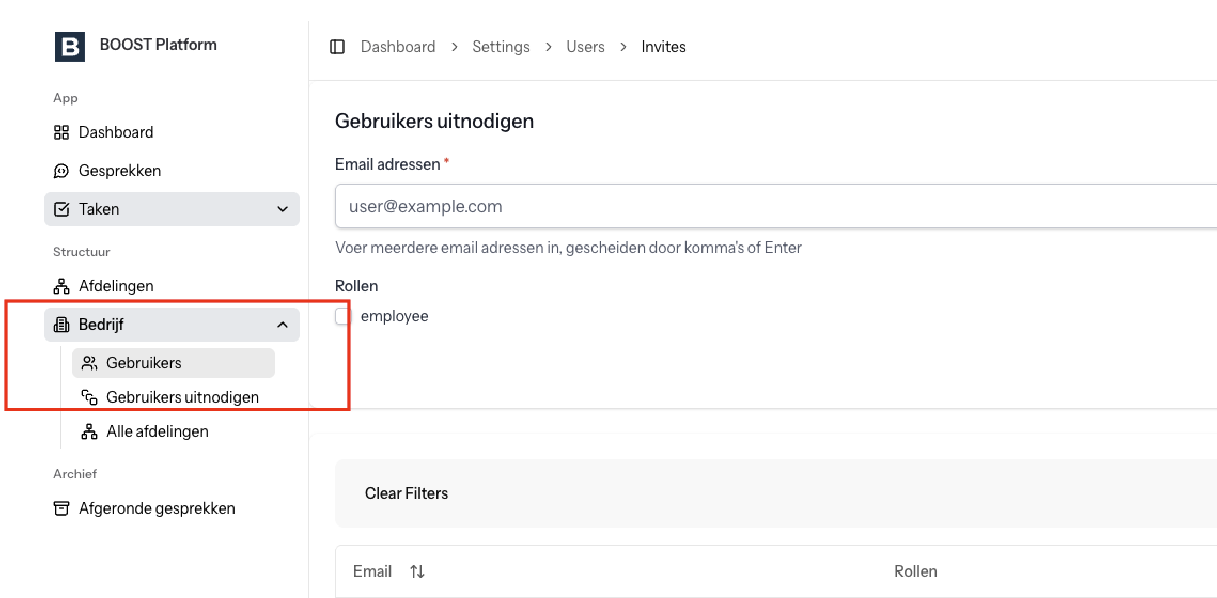Click the Bedrijf building icon

click(61, 324)
